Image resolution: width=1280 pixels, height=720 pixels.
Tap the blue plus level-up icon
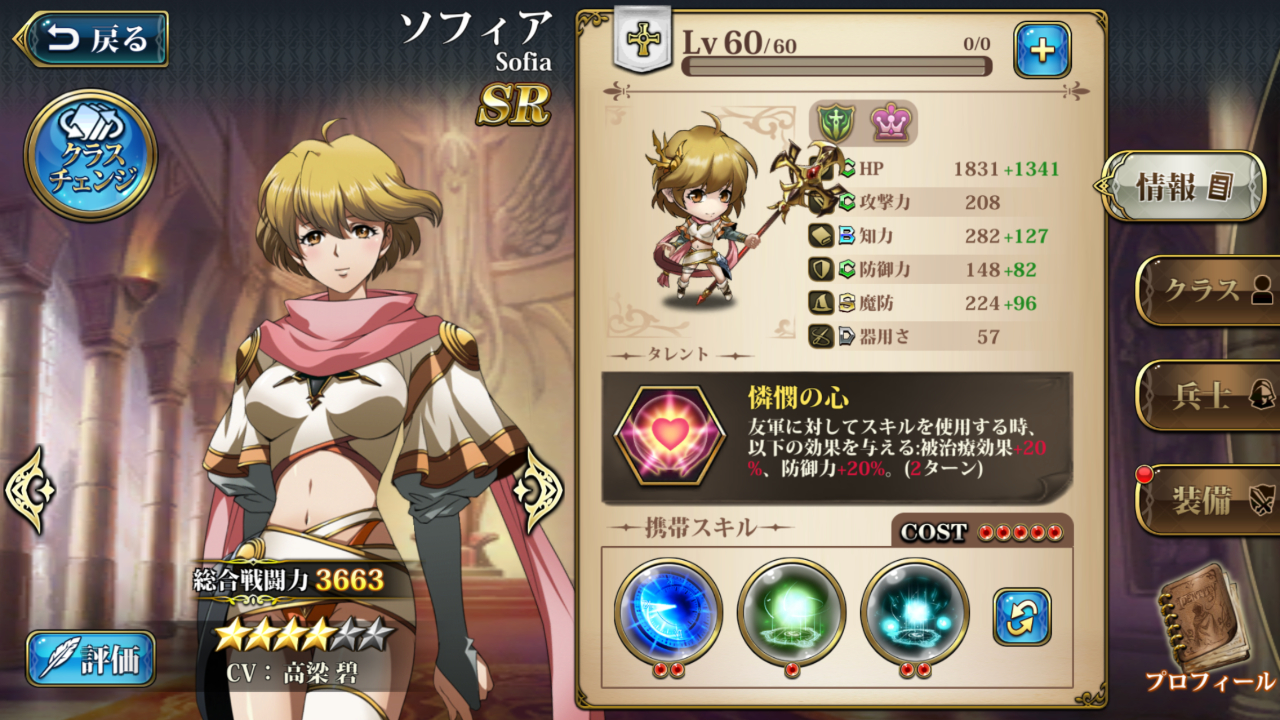(x=1042, y=50)
